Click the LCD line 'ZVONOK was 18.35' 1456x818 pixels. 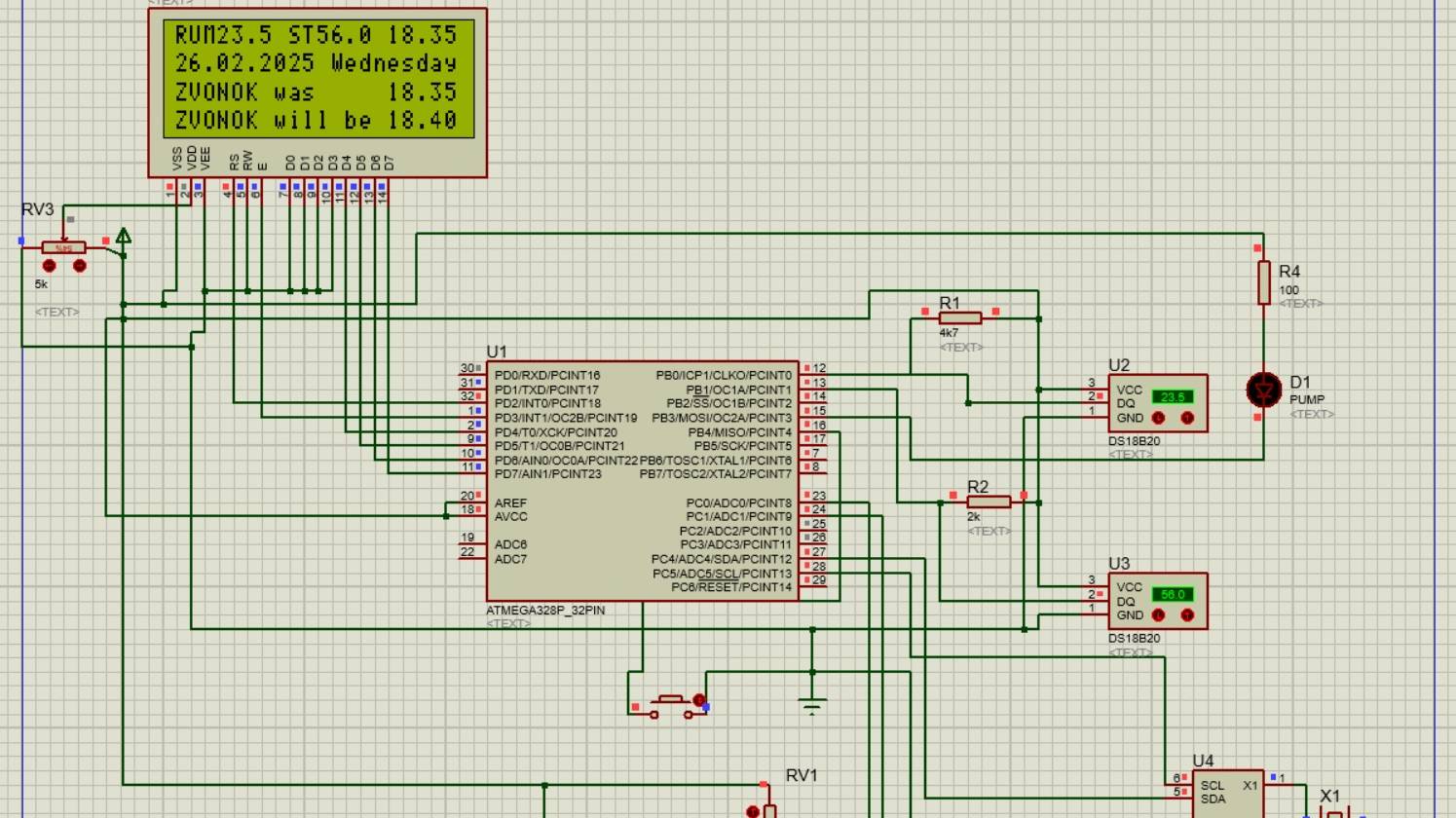[x=316, y=93]
